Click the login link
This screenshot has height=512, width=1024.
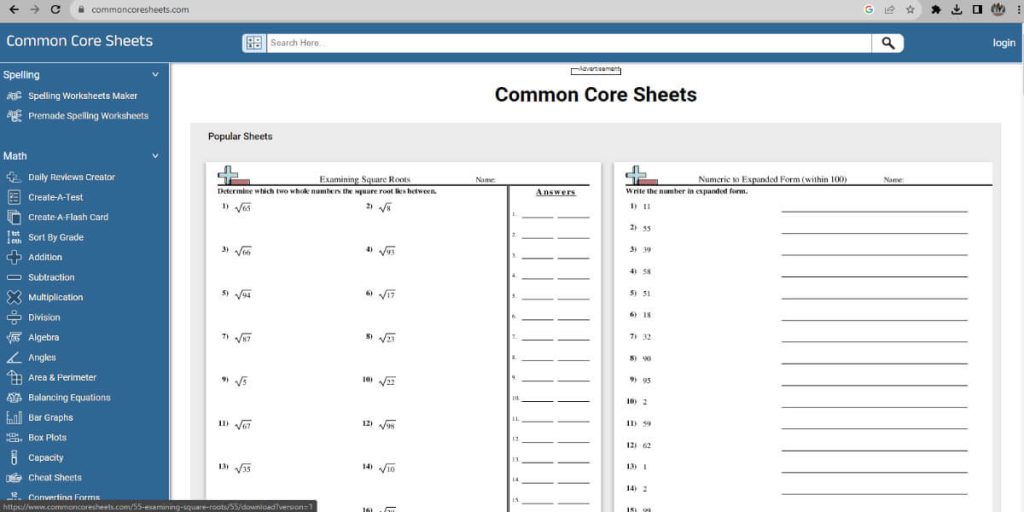(1004, 43)
